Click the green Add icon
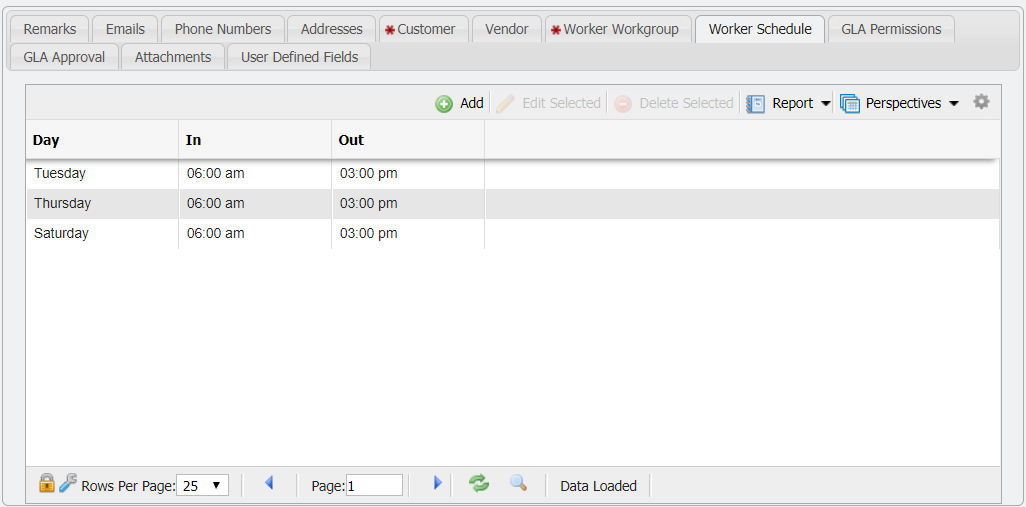The height and width of the screenshot is (507, 1026). (444, 104)
